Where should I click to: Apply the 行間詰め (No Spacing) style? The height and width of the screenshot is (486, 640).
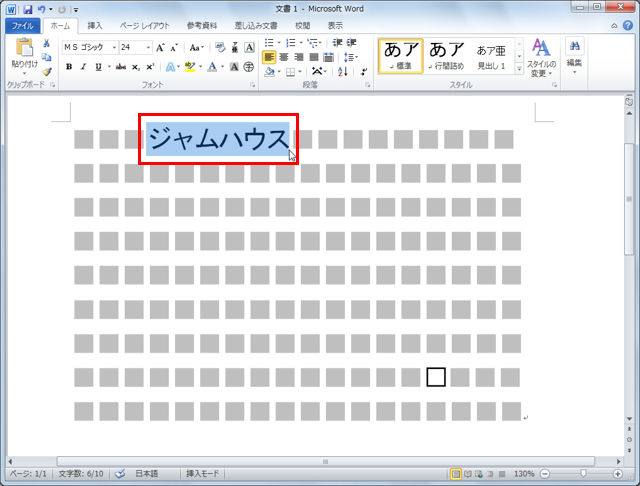tap(447, 56)
